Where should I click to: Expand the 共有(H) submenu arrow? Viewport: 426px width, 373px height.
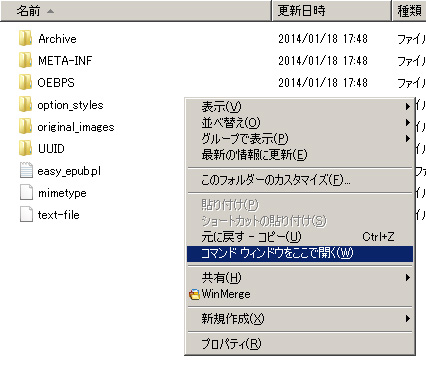(408, 278)
